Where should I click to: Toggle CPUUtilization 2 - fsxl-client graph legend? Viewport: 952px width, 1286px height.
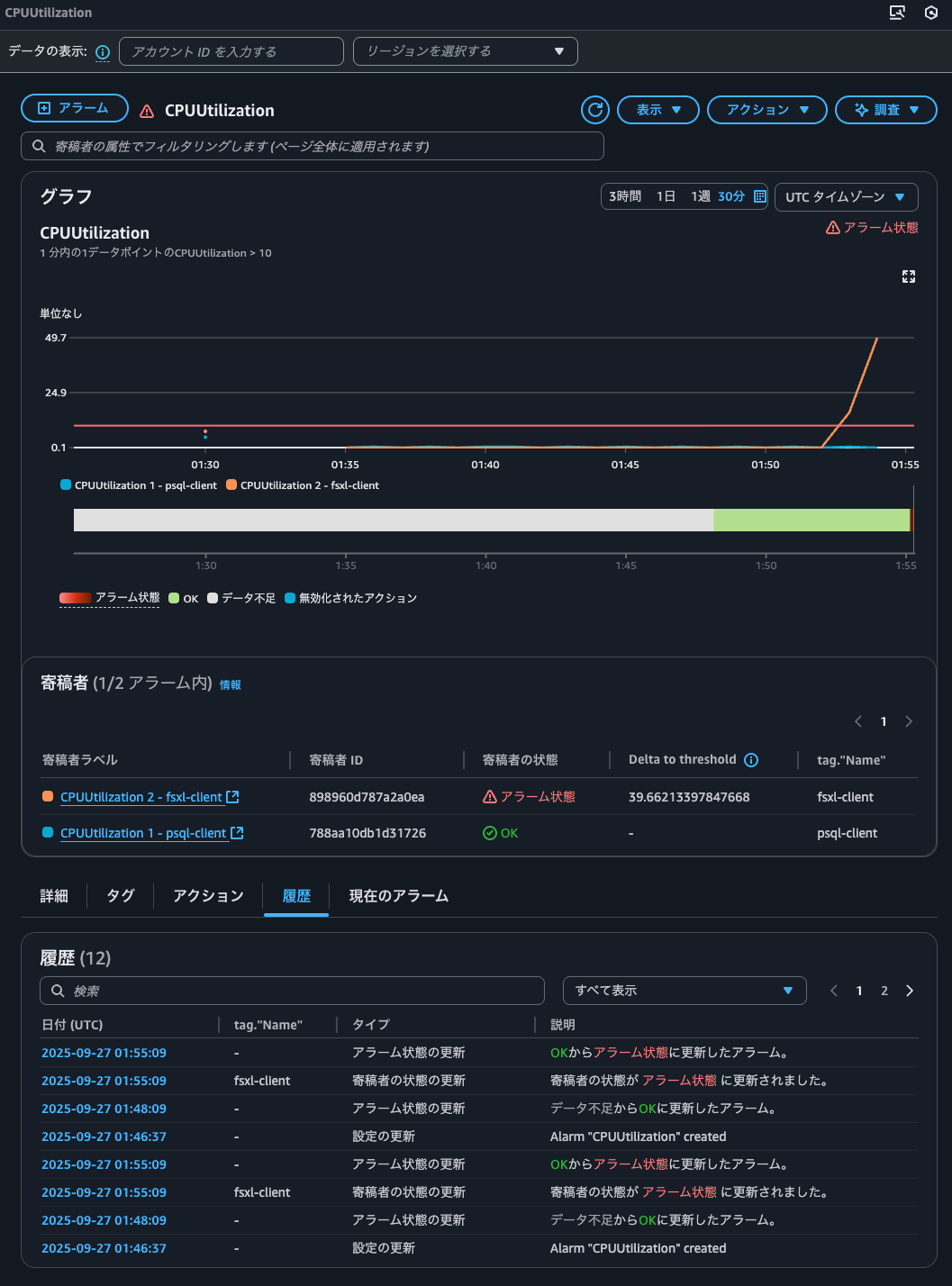303,485
